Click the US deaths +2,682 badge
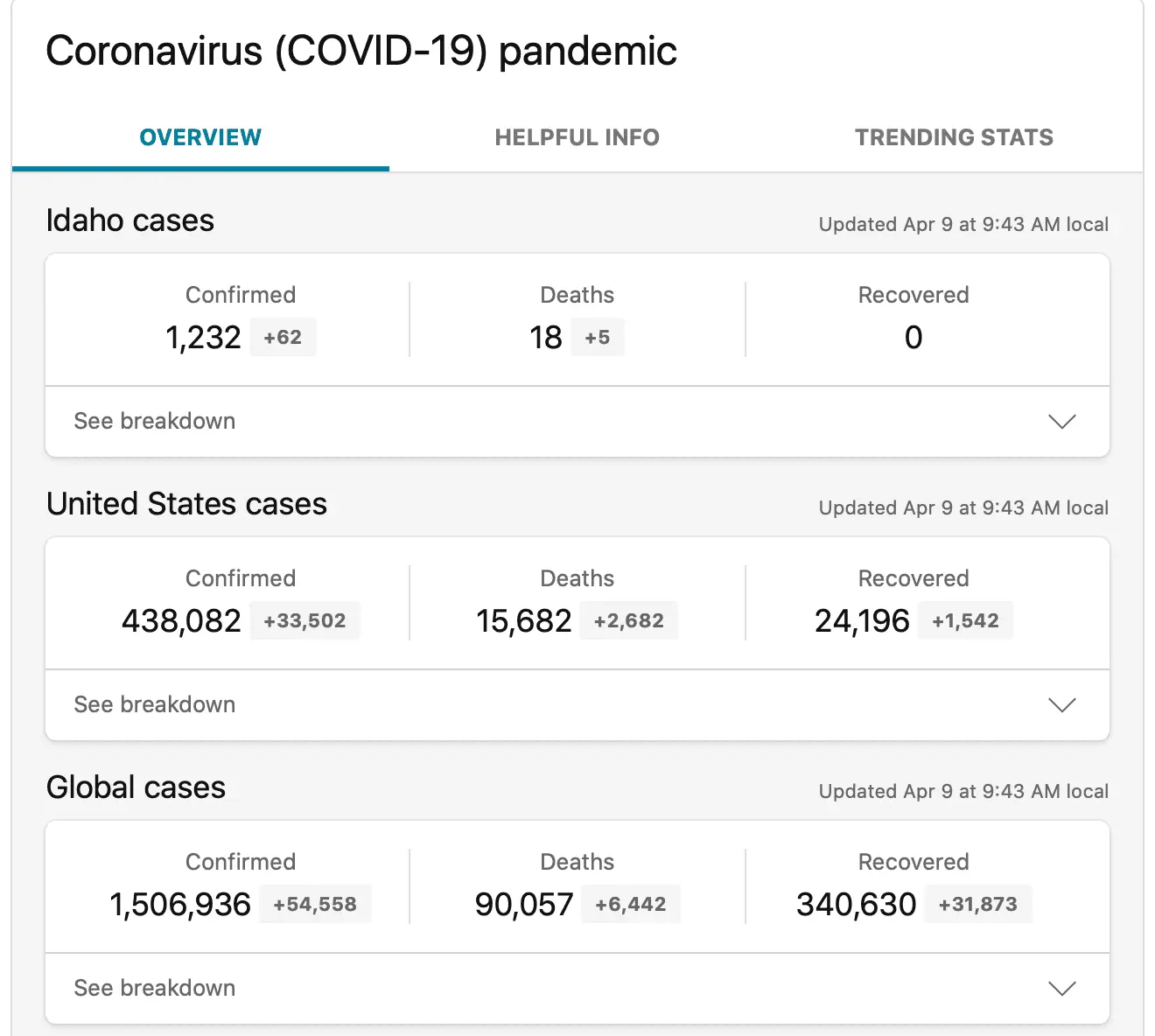This screenshot has height=1036, width=1155. pos(628,621)
